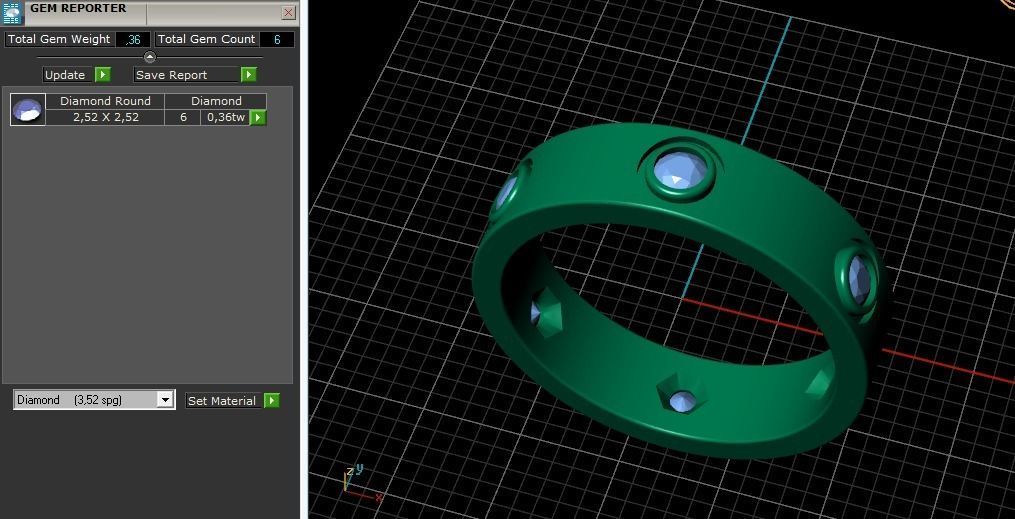This screenshot has height=519, width=1015.
Task: Collapse the panel with the round arrow
Action: tap(150, 57)
